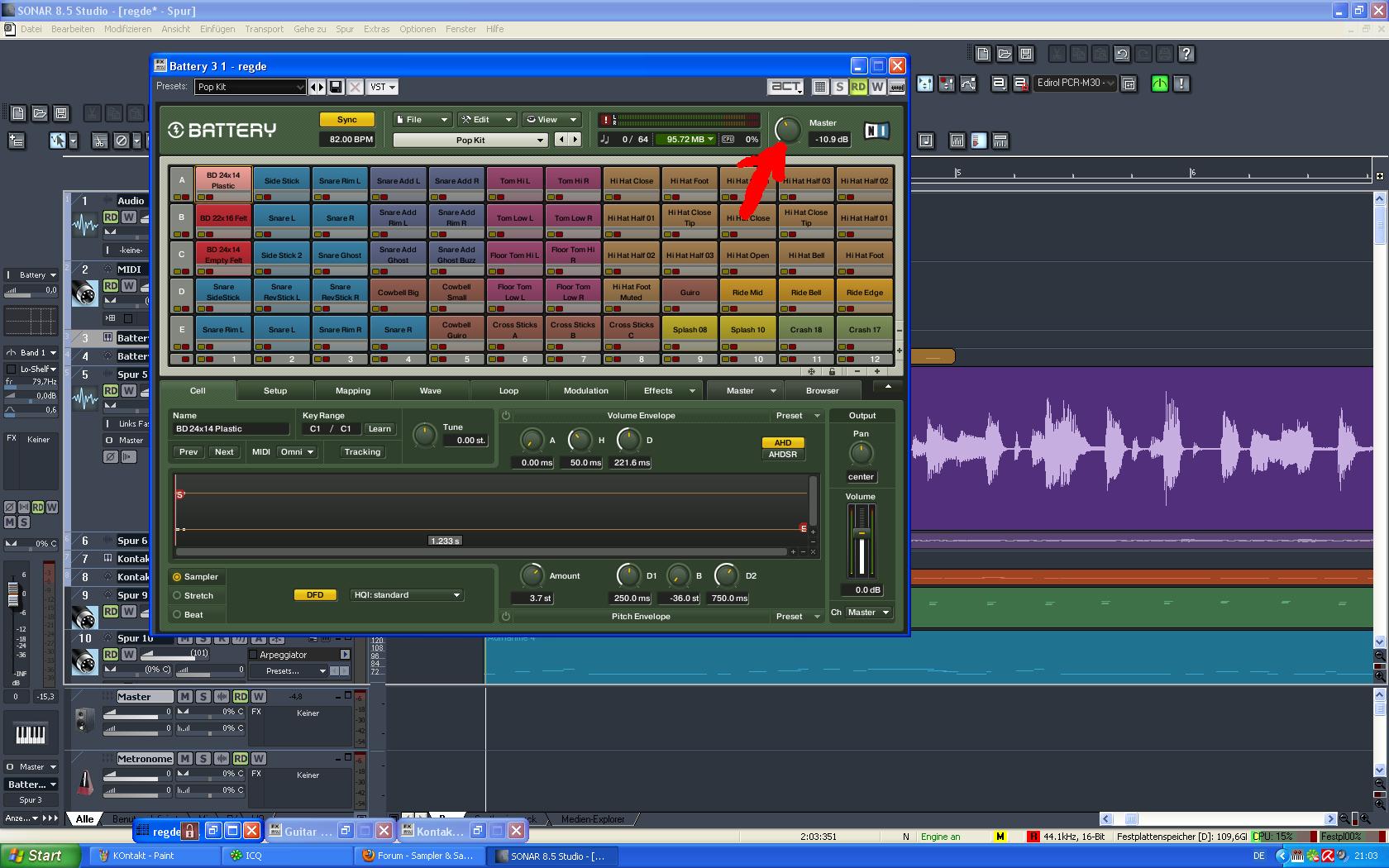Delete the Battery plugin preset
Screen dimensions: 1389x868
click(x=355, y=87)
